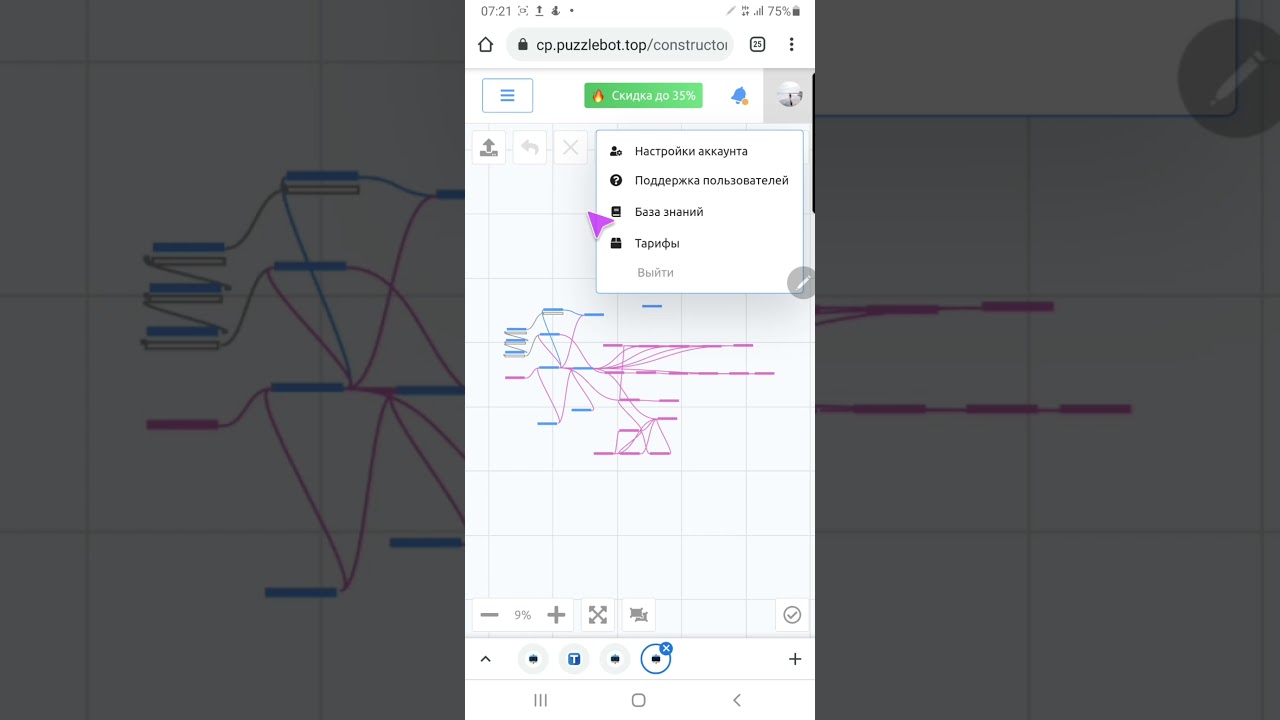Screen dimensions: 1280x720
Task: Select the bot tab next to the up chevron
Action: (533, 659)
